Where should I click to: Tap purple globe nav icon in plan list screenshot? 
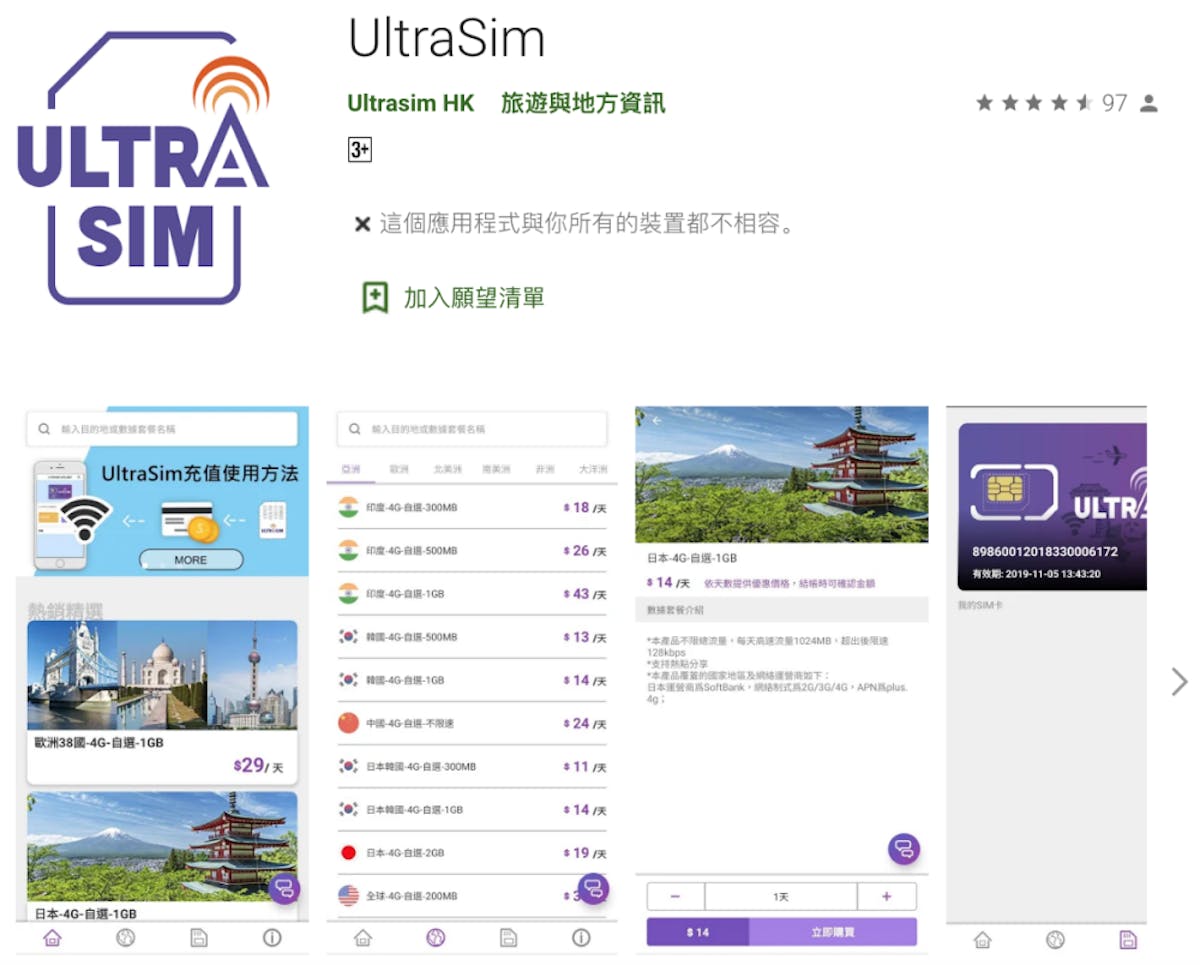coord(435,938)
